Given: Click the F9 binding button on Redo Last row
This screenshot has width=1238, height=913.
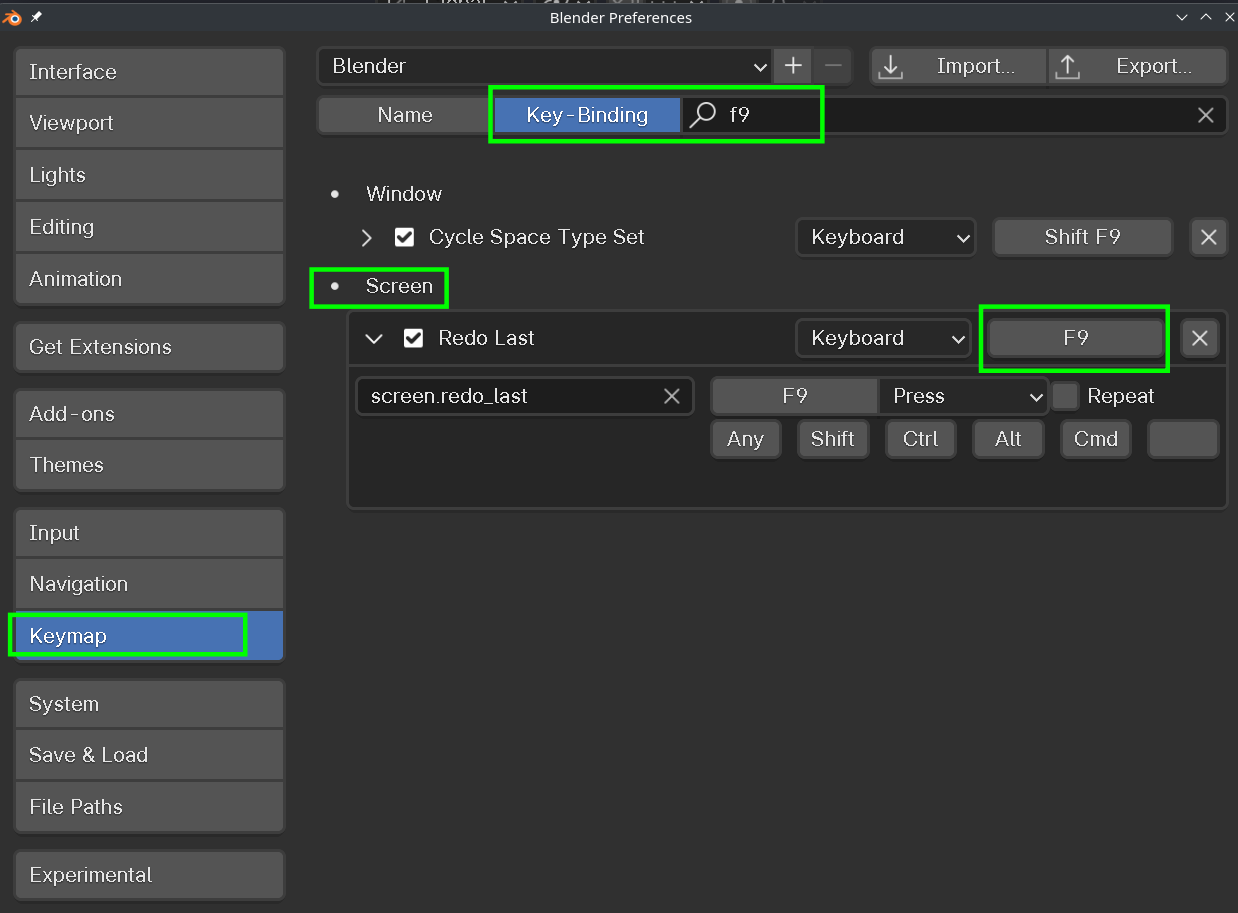Looking at the screenshot, I should [x=1075, y=338].
